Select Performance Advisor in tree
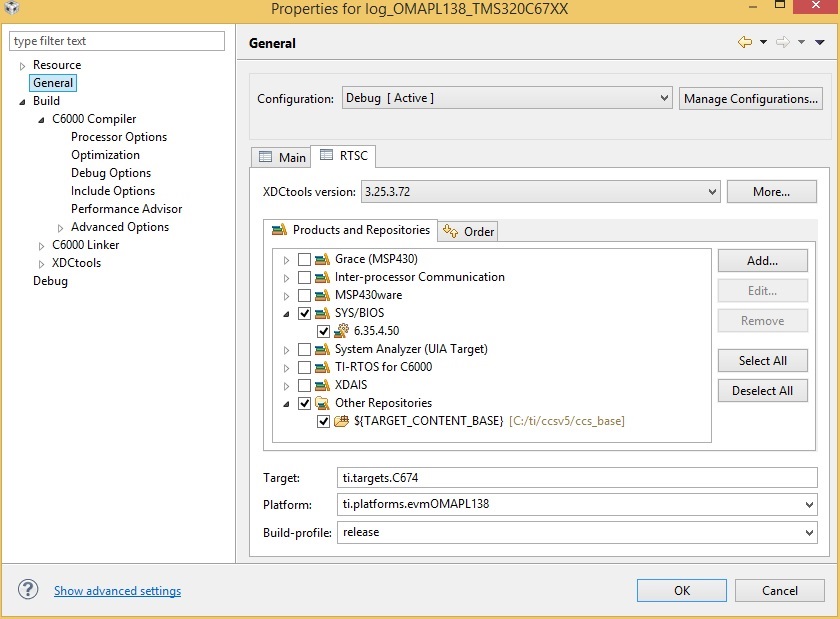 click(x=126, y=209)
